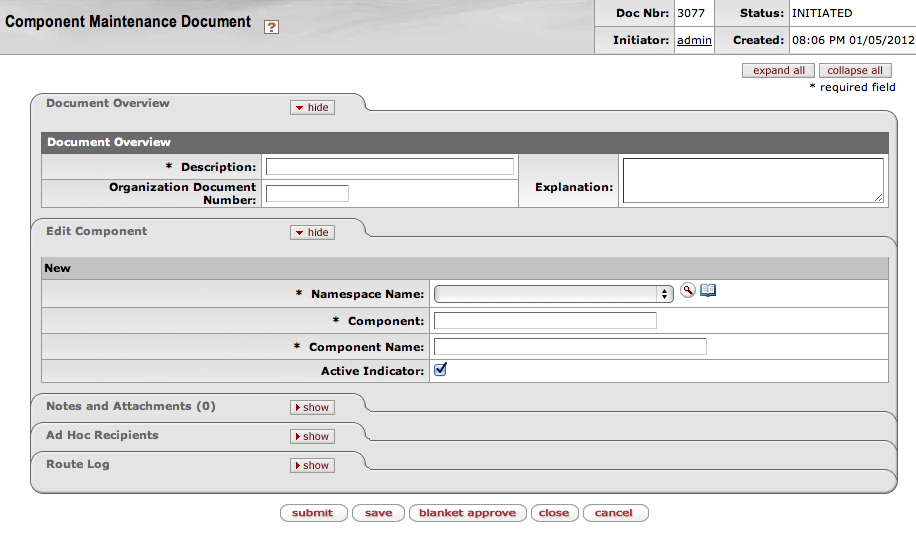Click the Notes and Attachments (0) tab title
The image size is (916, 553).
coord(131,406)
